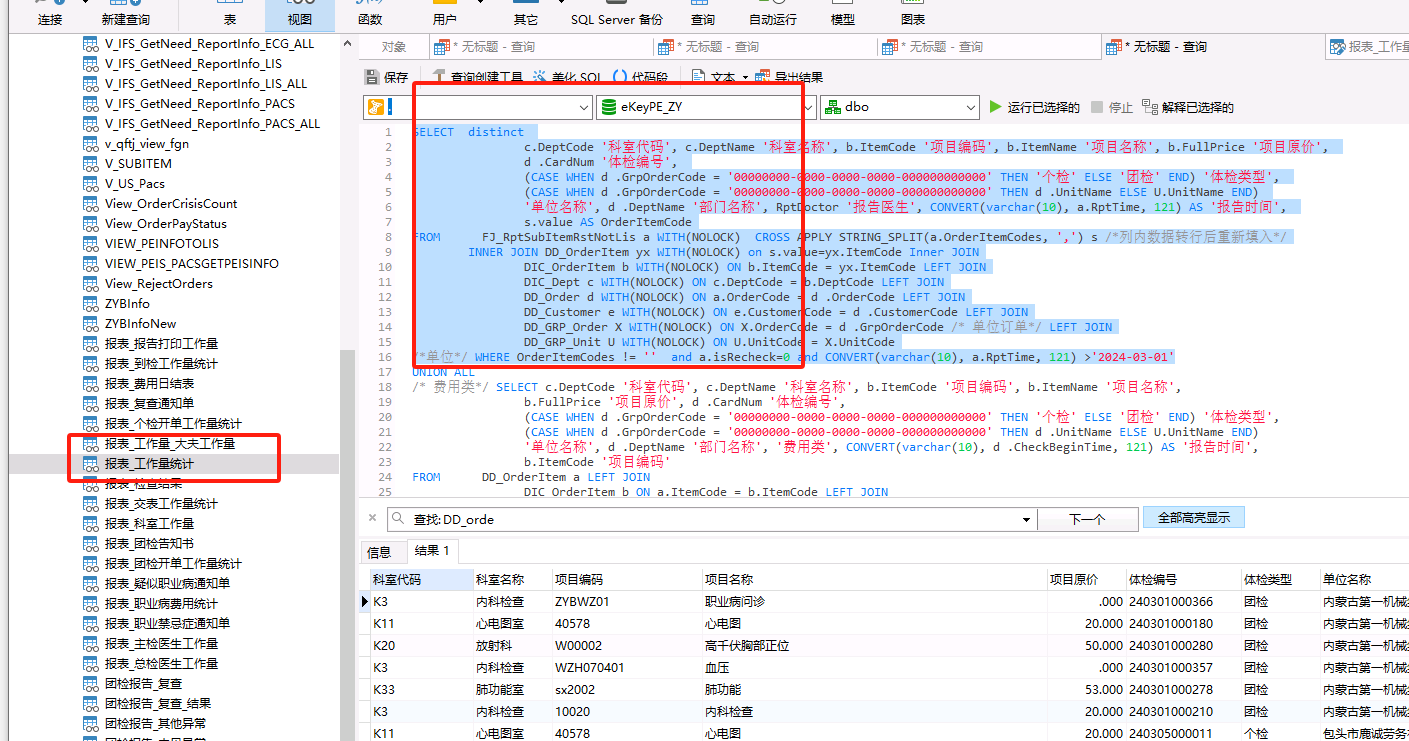The image size is (1409, 741).
Task: Click the icon of view 报表_科室工作量
Action: click(91, 523)
